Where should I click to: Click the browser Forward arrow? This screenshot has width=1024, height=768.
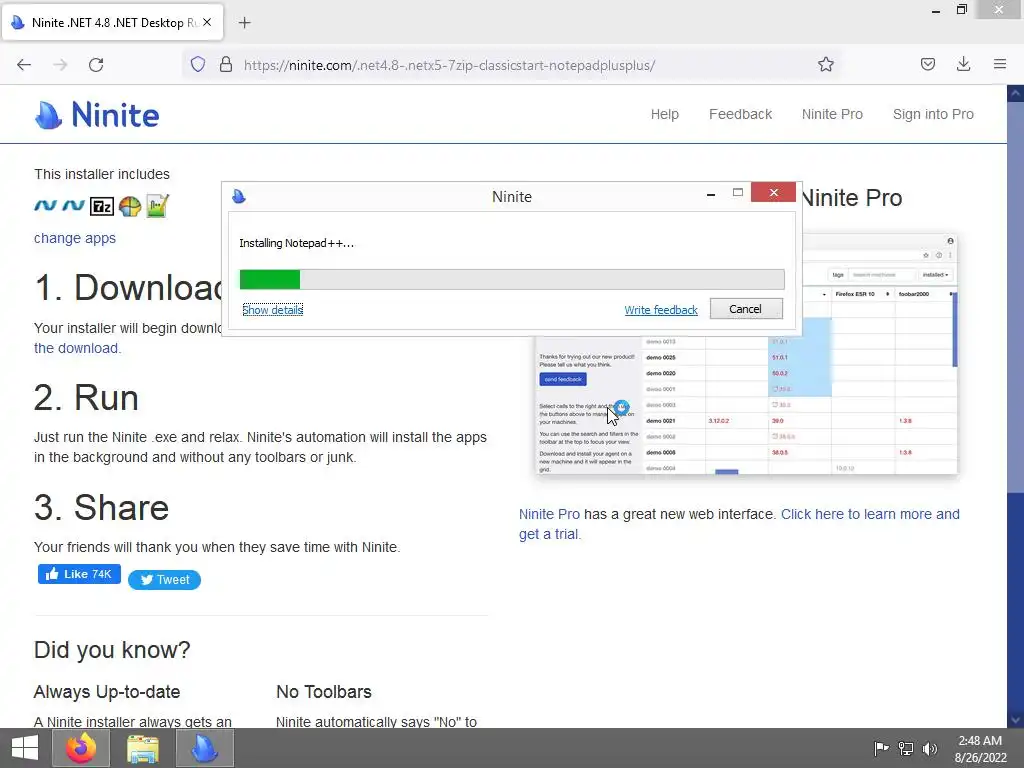coord(60,65)
